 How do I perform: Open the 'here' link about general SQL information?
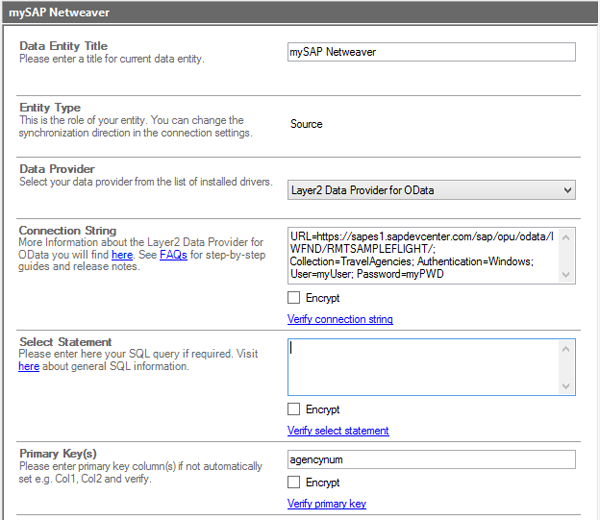coord(29,367)
